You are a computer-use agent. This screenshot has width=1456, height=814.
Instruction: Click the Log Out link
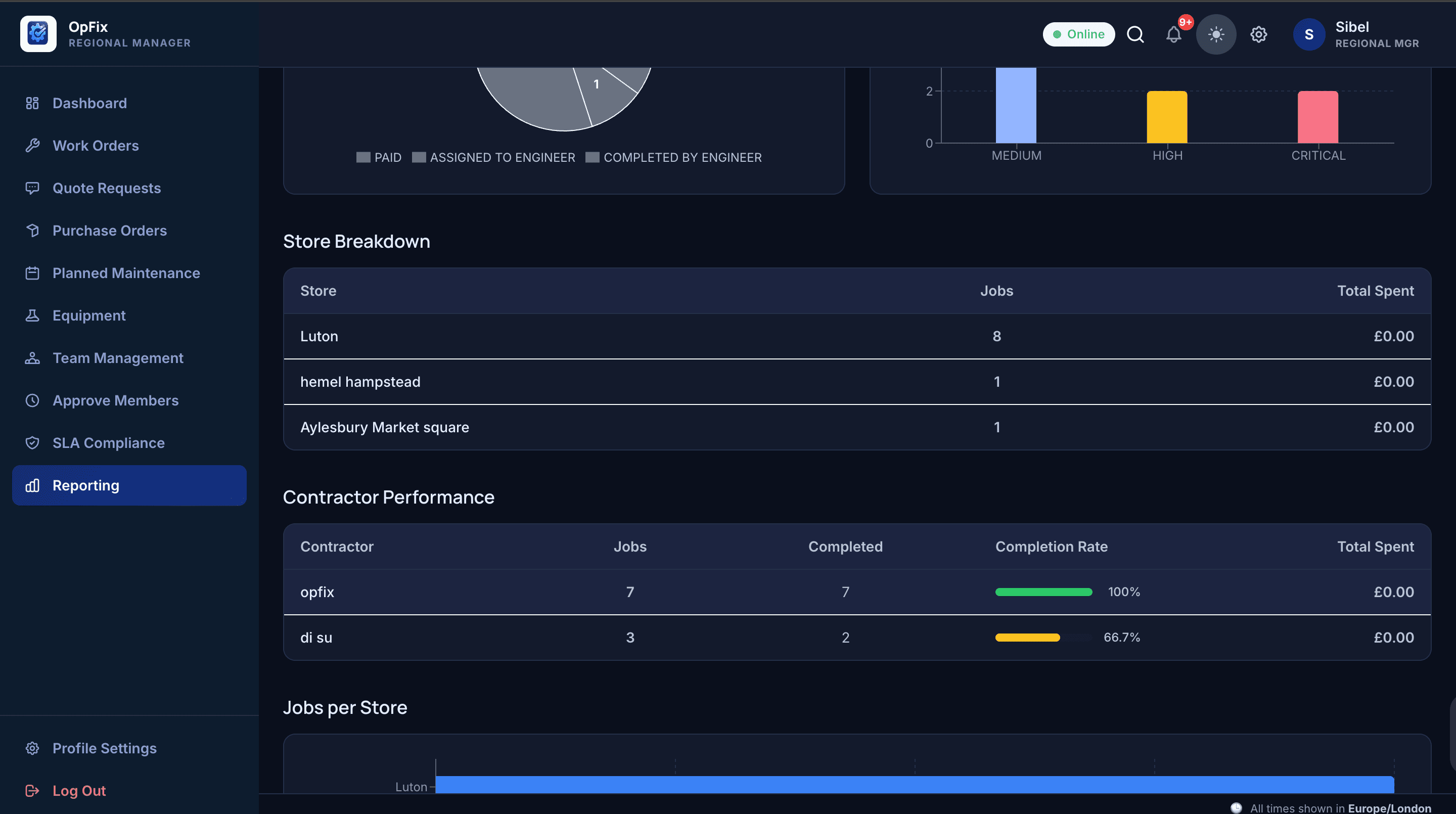coord(129,791)
